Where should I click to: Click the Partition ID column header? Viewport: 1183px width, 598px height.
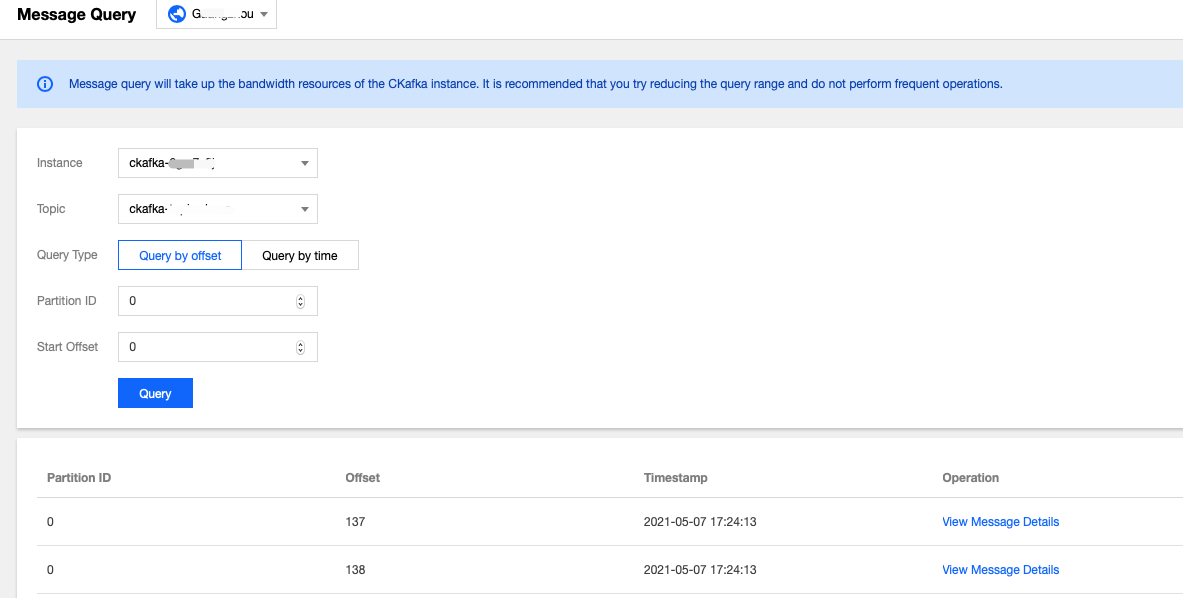click(x=79, y=477)
